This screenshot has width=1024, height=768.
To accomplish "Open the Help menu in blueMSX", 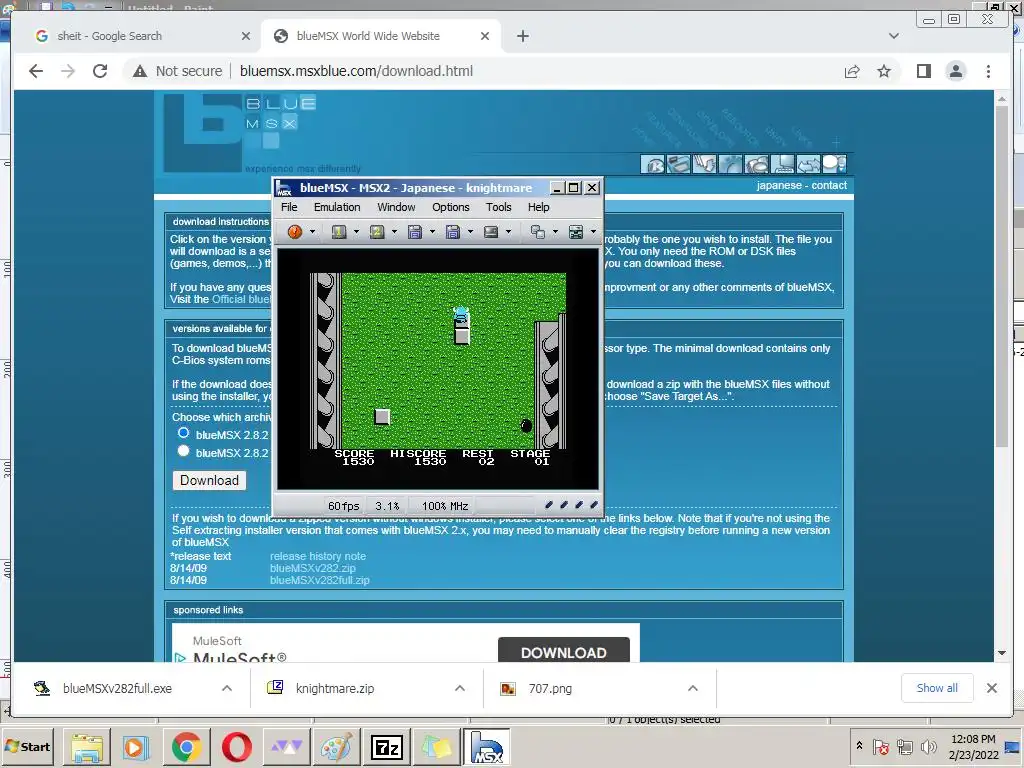I will 539,207.
